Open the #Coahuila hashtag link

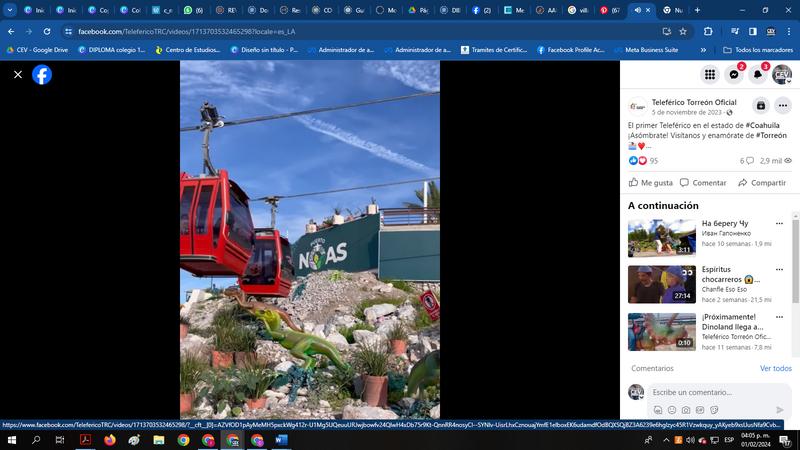coord(762,125)
